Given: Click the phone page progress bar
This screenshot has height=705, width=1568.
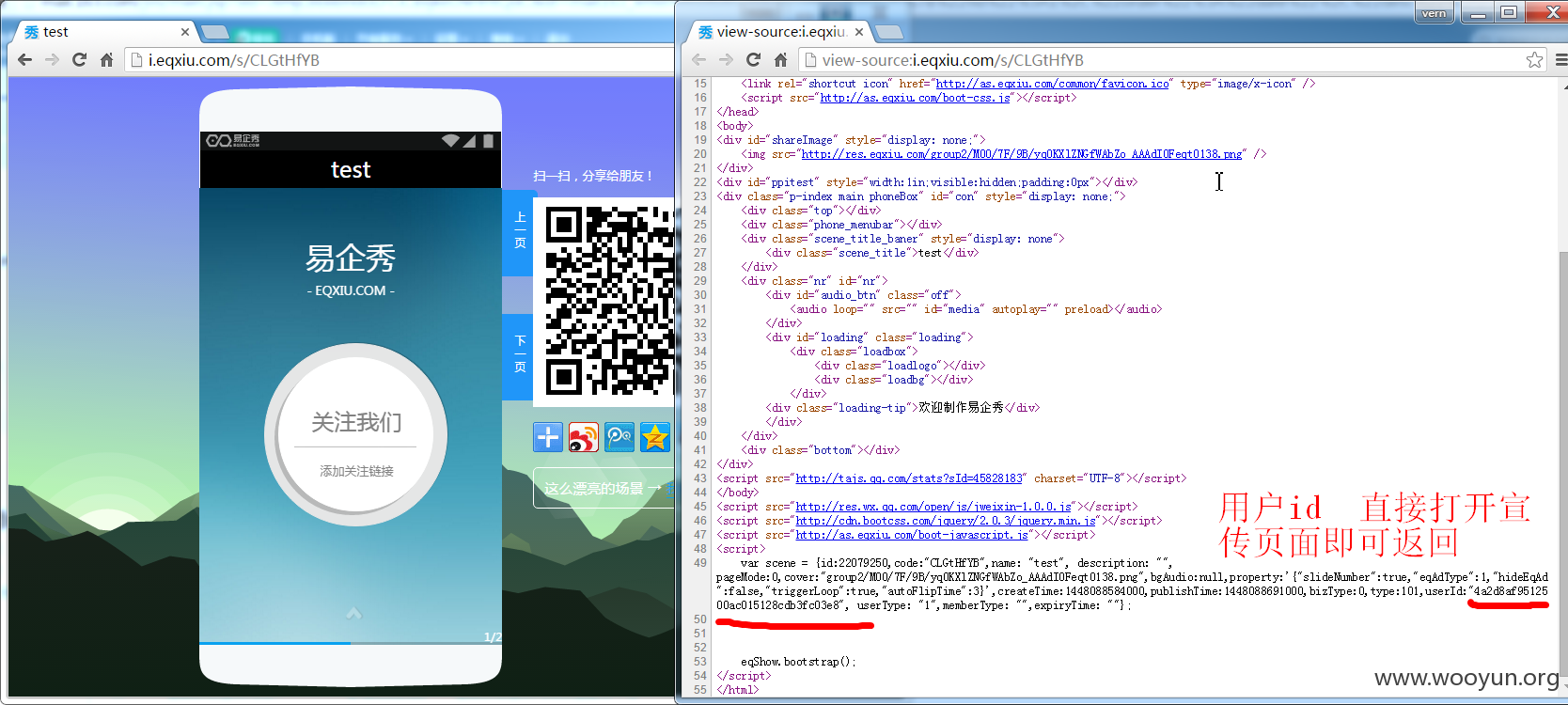Looking at the screenshot, I should [x=350, y=644].
